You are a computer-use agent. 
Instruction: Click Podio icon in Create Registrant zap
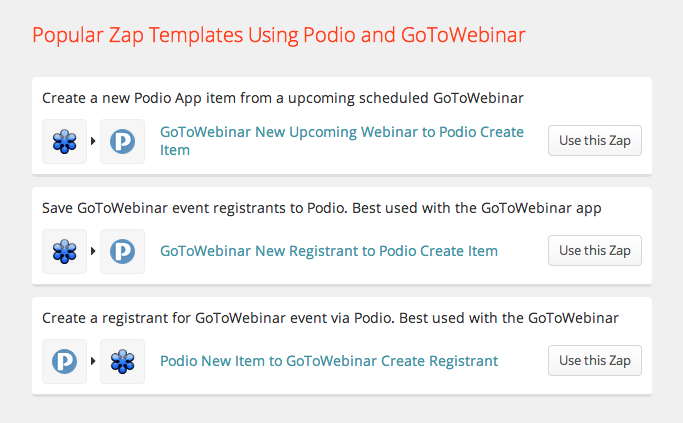tap(65, 361)
